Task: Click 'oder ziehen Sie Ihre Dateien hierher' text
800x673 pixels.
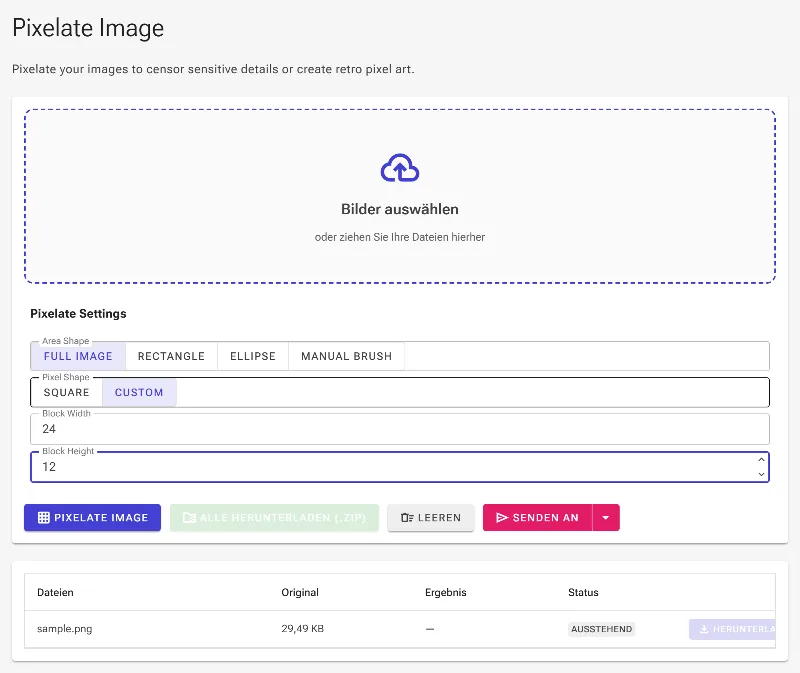Action: click(x=399, y=237)
